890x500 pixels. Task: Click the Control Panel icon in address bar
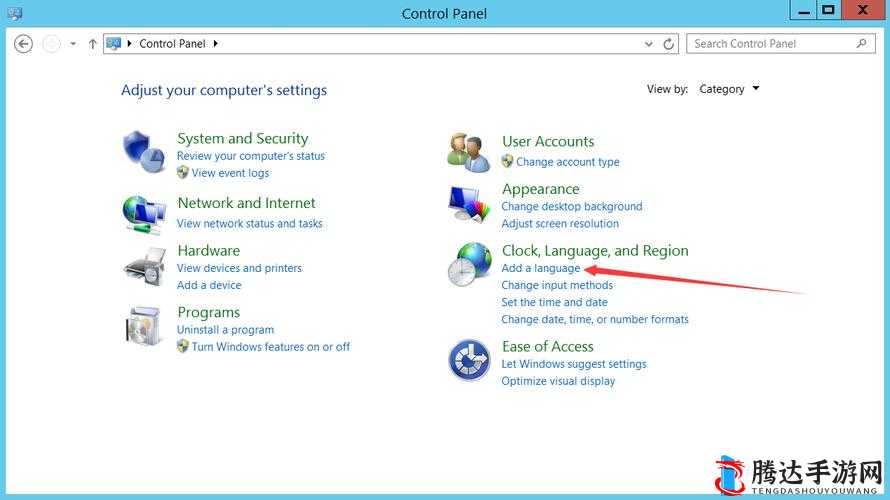[x=114, y=44]
